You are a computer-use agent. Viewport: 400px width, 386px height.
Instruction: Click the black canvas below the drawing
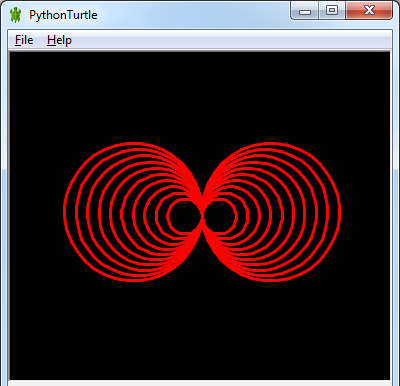(x=200, y=330)
